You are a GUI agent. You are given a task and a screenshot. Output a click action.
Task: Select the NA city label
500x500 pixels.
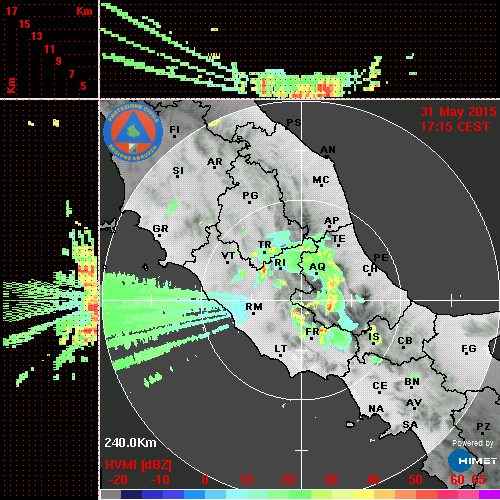376,409
